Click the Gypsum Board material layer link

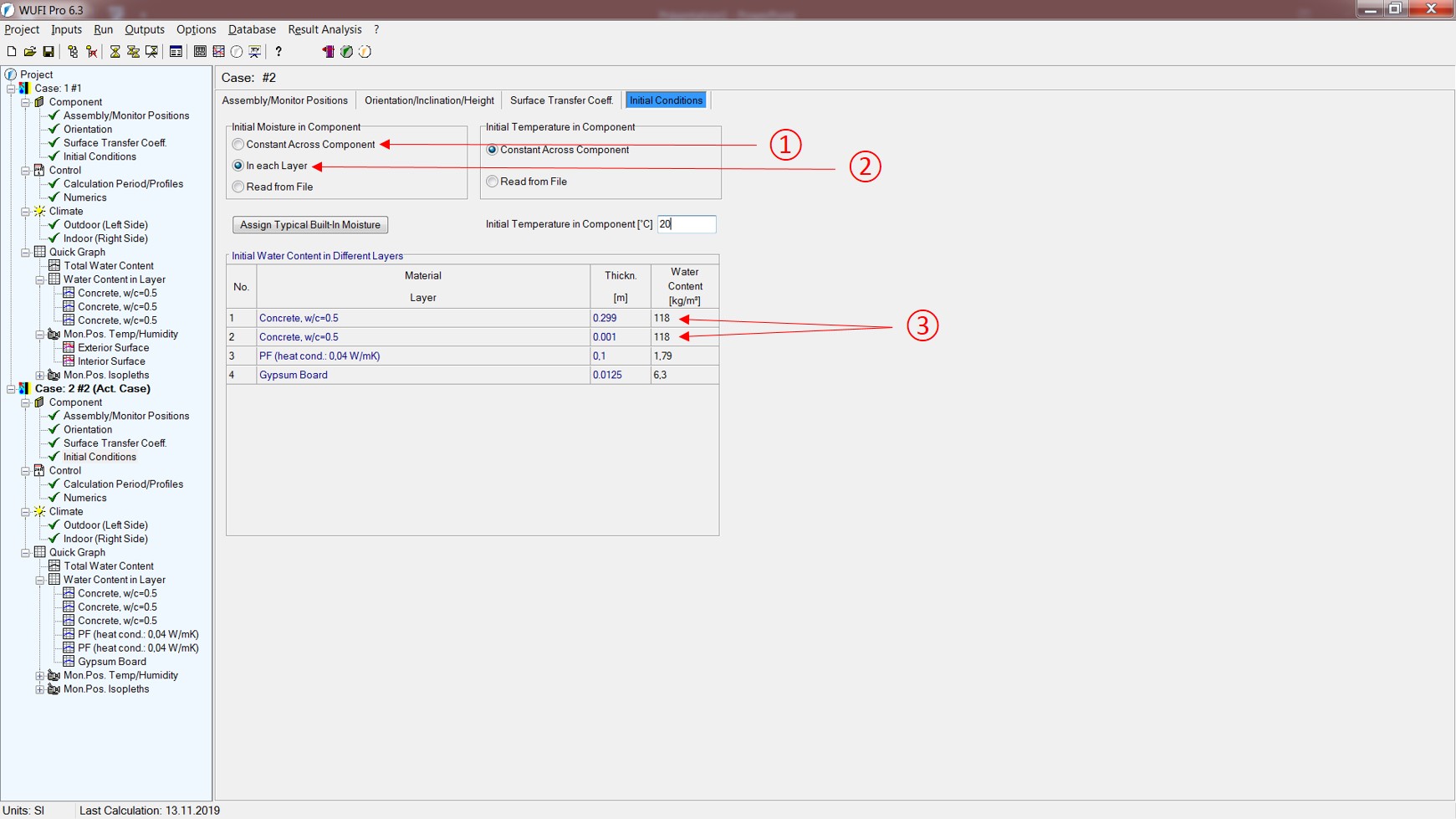click(294, 375)
